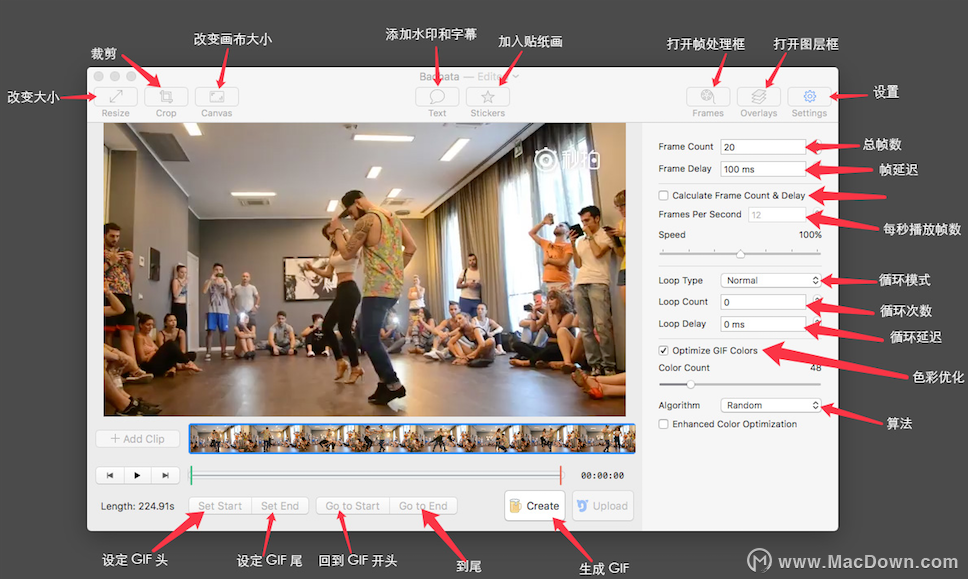
Task: Add a Text caption overlay
Action: [x=437, y=97]
